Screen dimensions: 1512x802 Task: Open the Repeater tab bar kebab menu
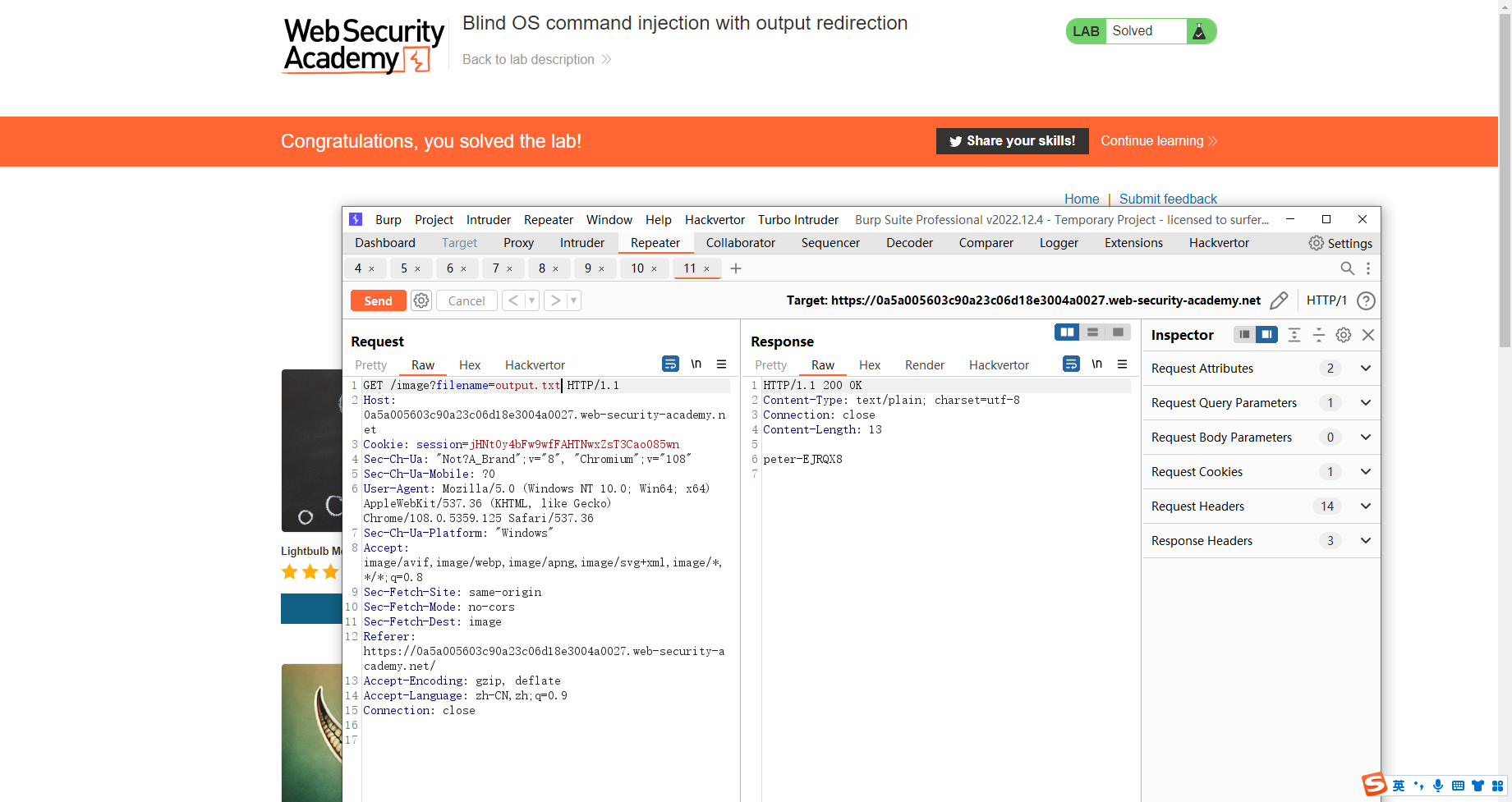(x=1368, y=268)
